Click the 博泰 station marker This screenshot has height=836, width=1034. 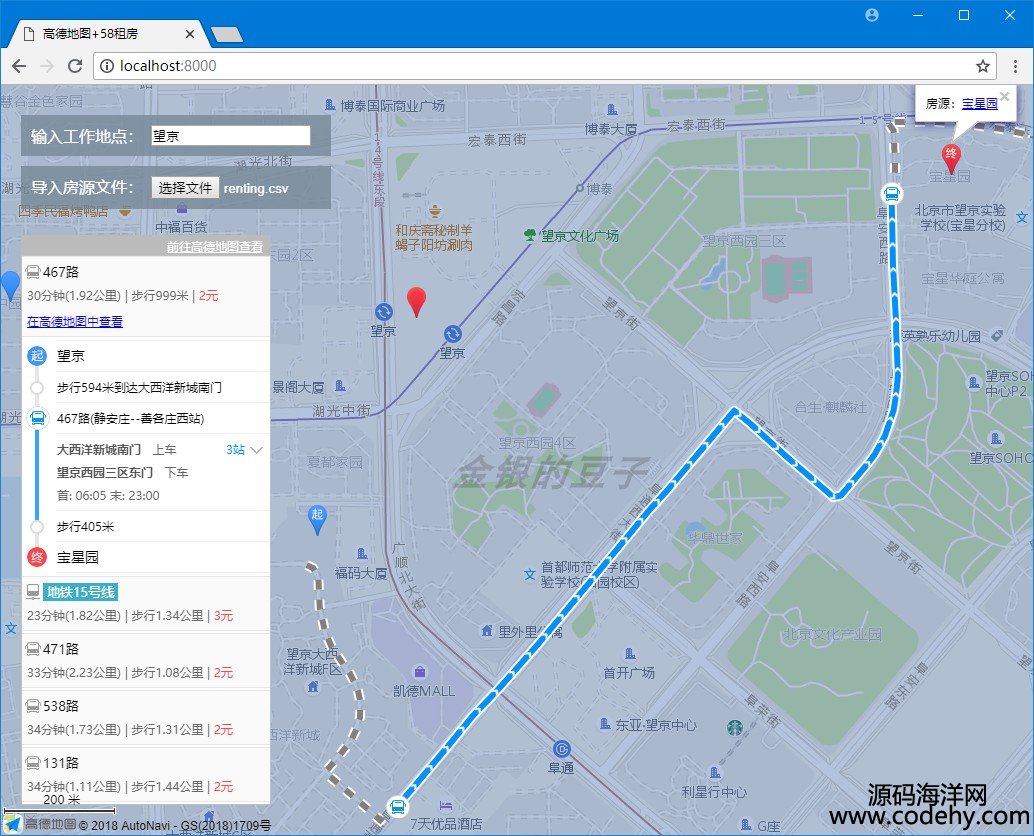580,189
